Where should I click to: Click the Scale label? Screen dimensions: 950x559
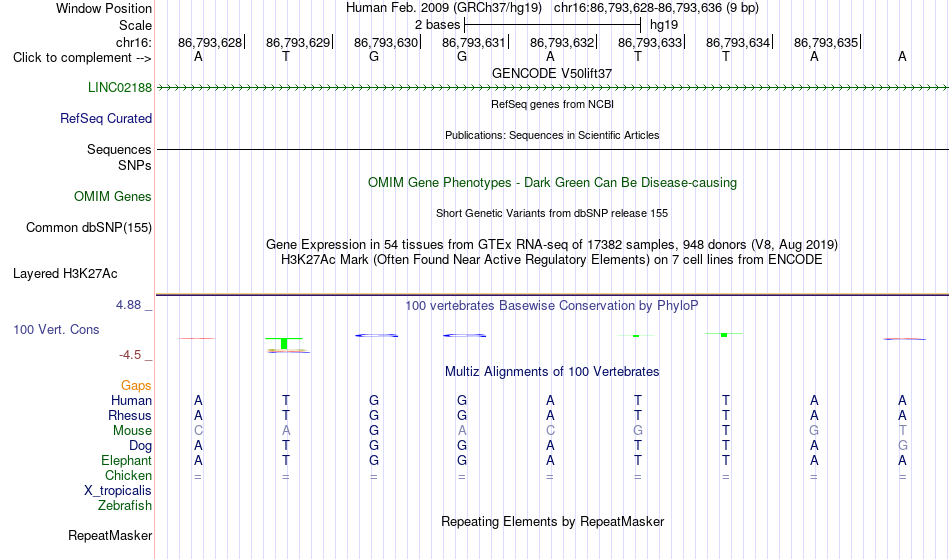click(135, 25)
